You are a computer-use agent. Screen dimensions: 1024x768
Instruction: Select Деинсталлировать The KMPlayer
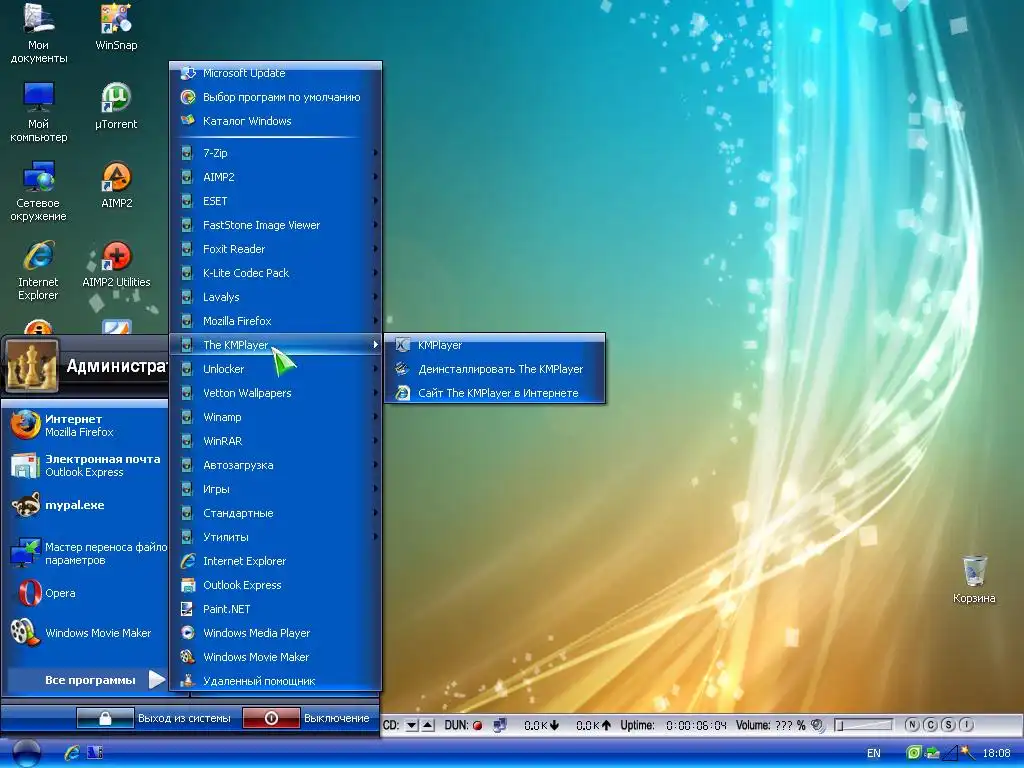494,369
